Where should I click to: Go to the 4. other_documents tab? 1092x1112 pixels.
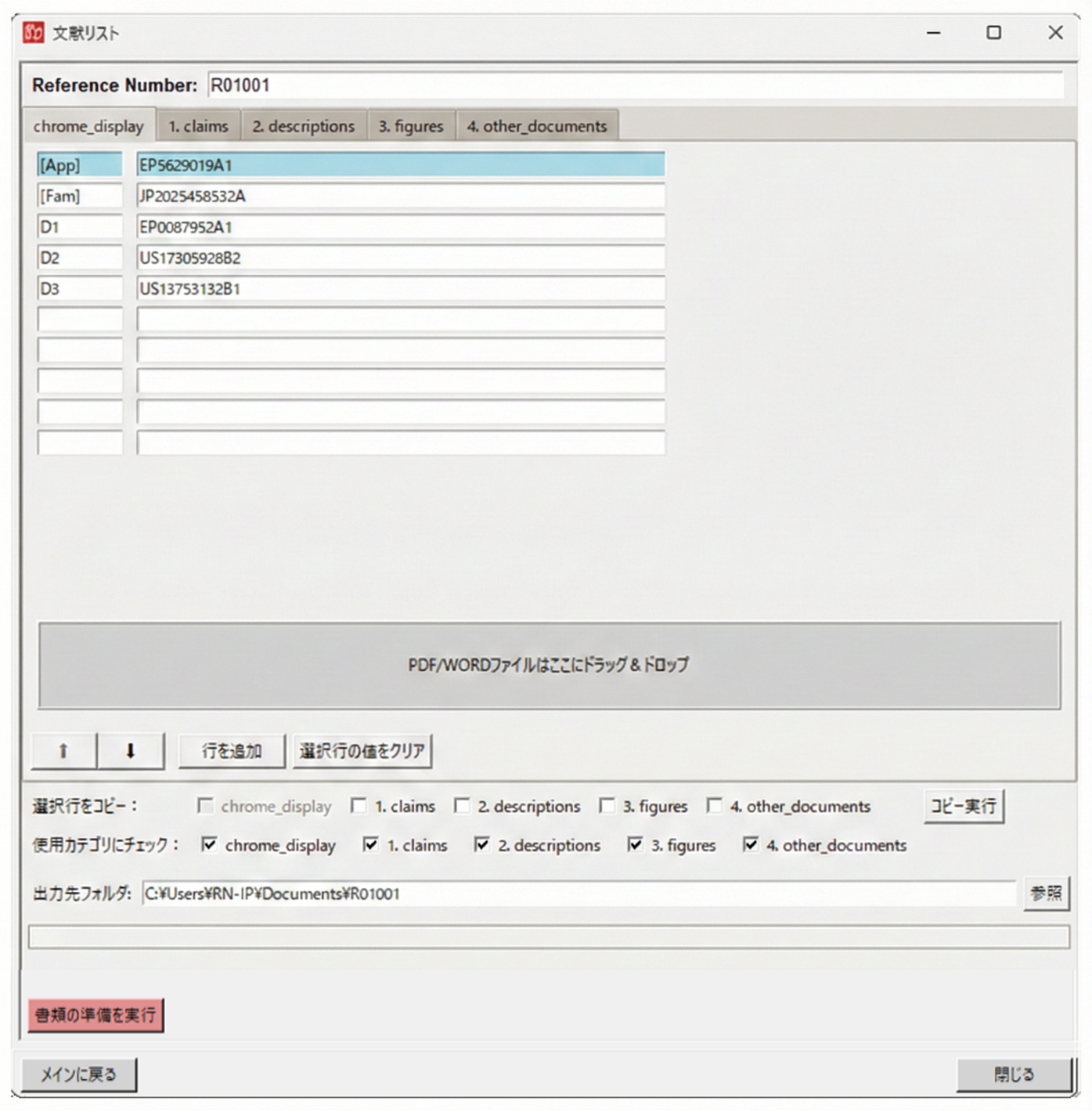pos(537,126)
